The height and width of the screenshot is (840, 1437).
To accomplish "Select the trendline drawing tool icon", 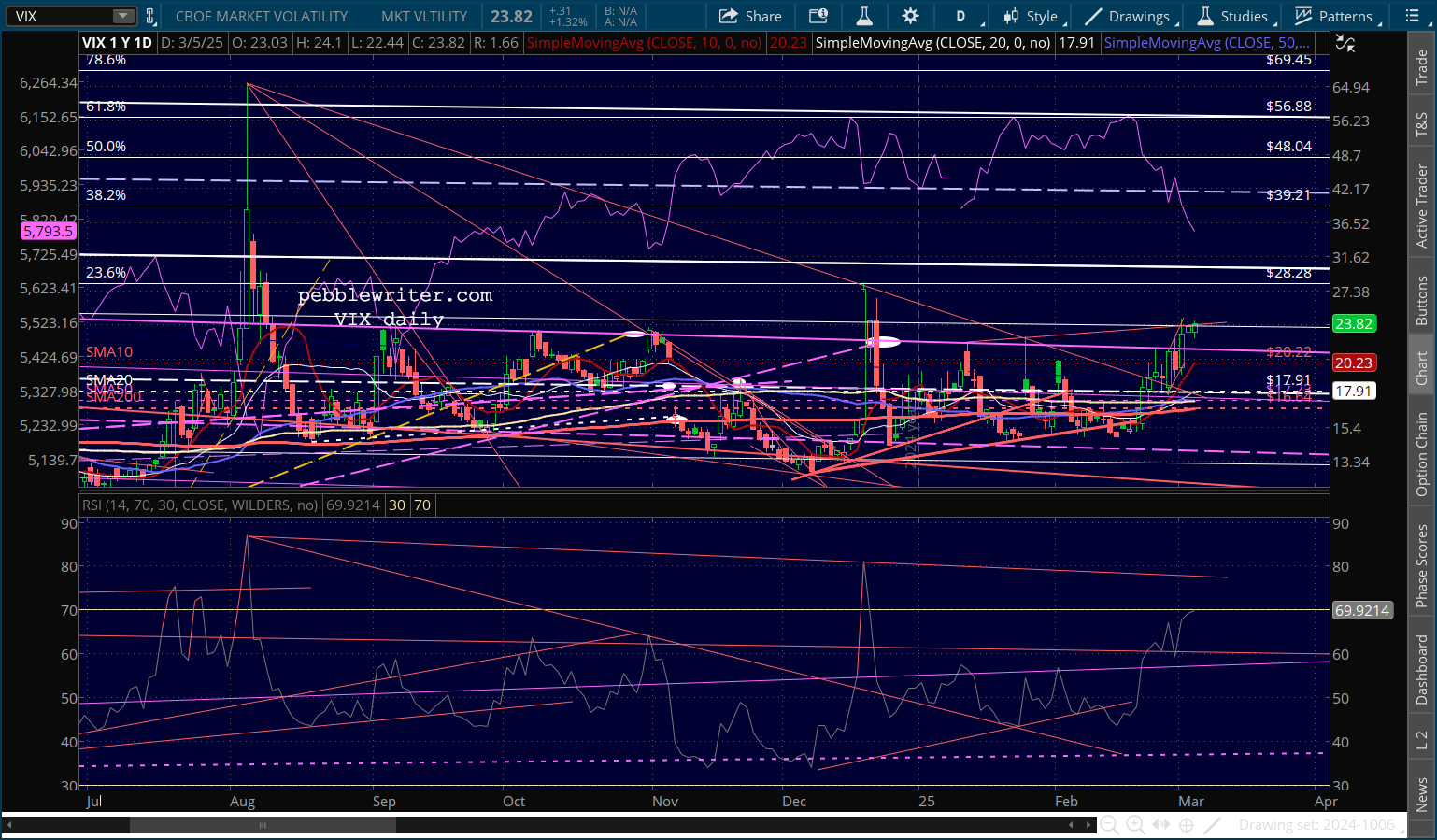I will pyautogui.click(x=1213, y=824).
